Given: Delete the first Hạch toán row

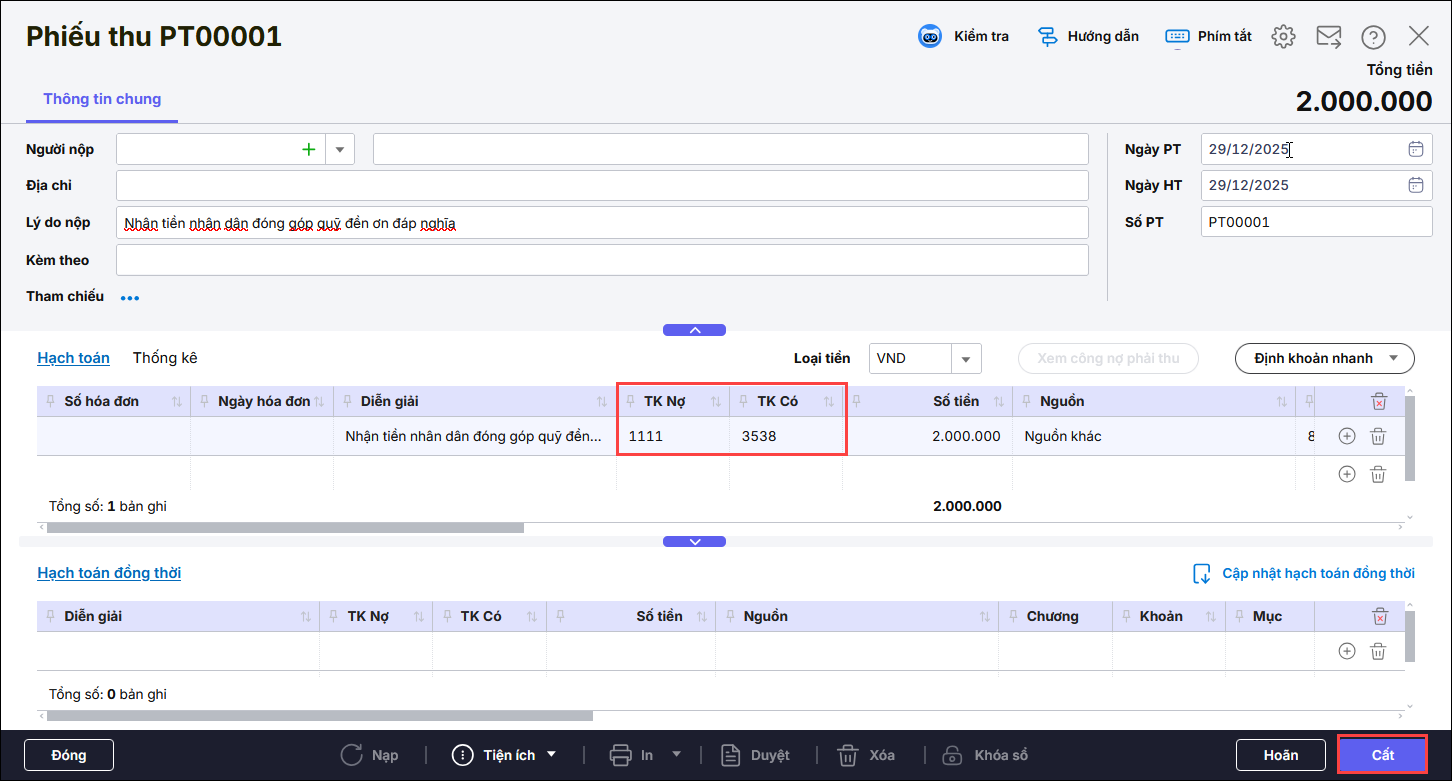Looking at the screenshot, I should [1377, 436].
